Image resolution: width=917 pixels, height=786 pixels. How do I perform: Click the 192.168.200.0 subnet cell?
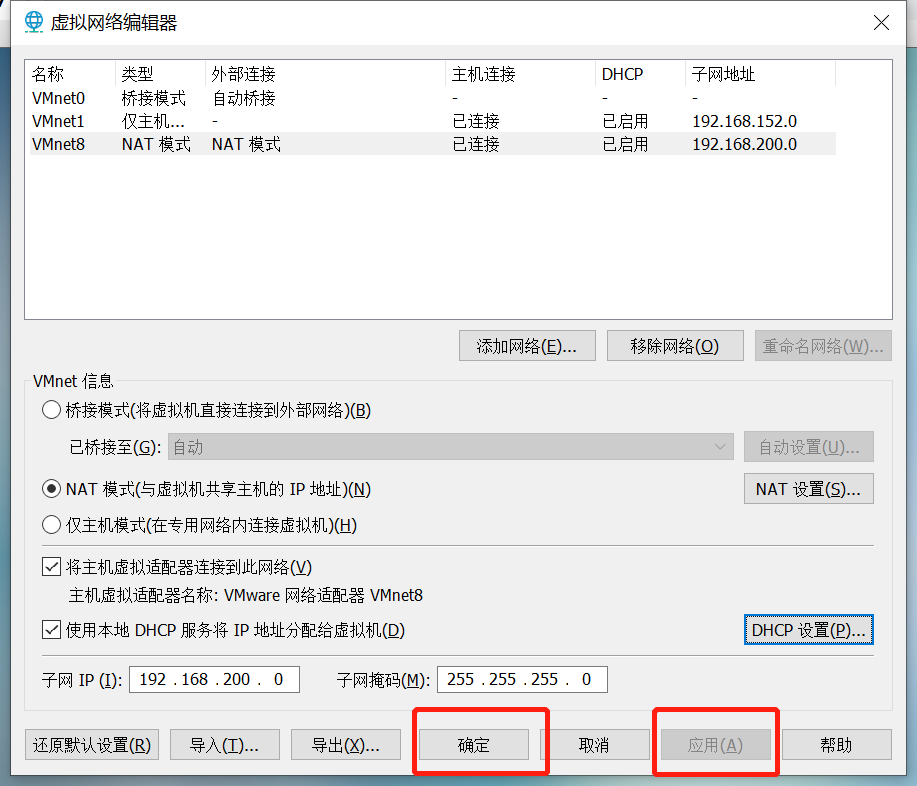(x=744, y=144)
